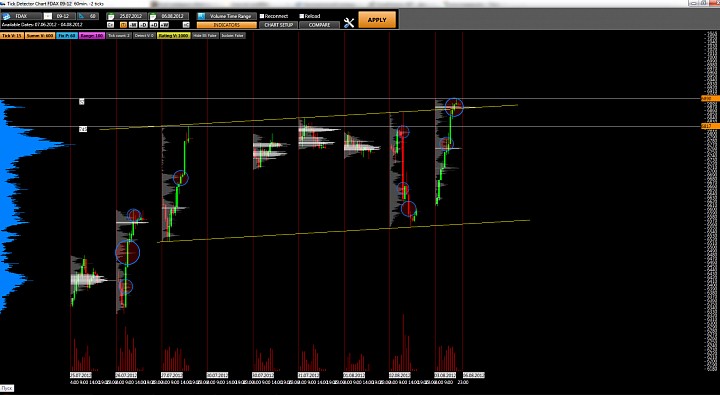Enable the Reconnect checkbox
720x395 pixels.
click(262, 16)
